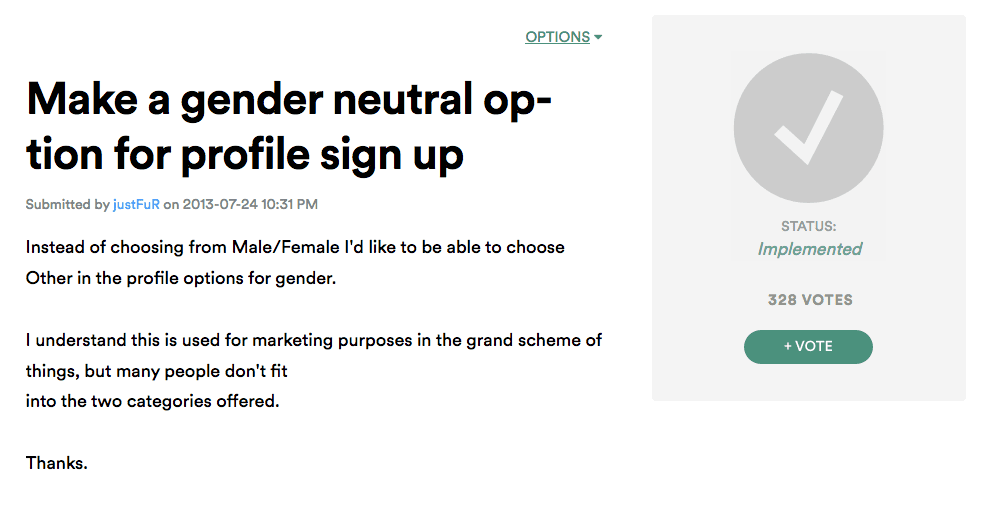The image size is (986, 514).
Task: Click the Implemented status text
Action: 809,249
